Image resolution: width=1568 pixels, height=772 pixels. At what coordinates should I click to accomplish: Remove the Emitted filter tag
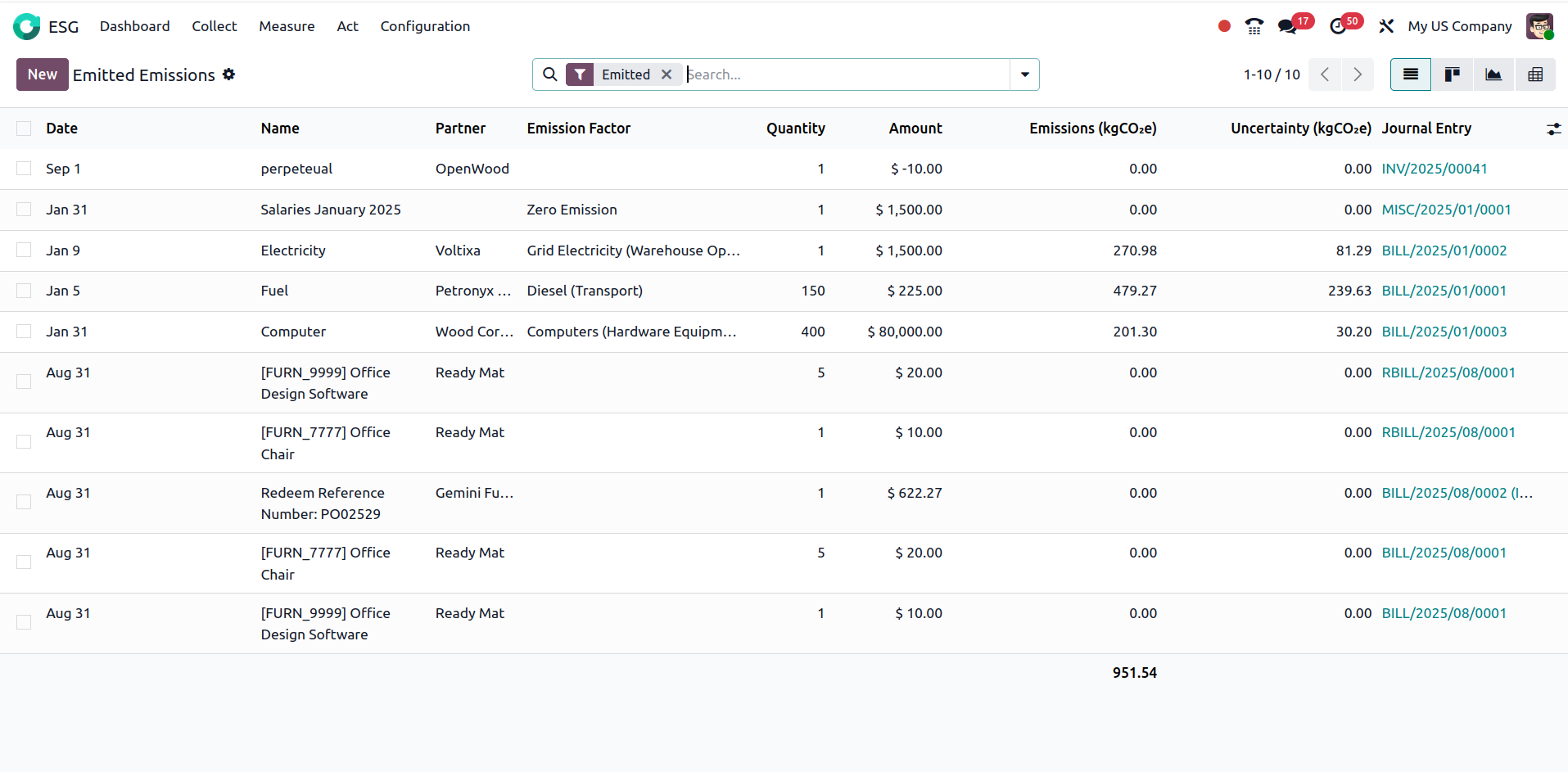pyautogui.click(x=667, y=74)
